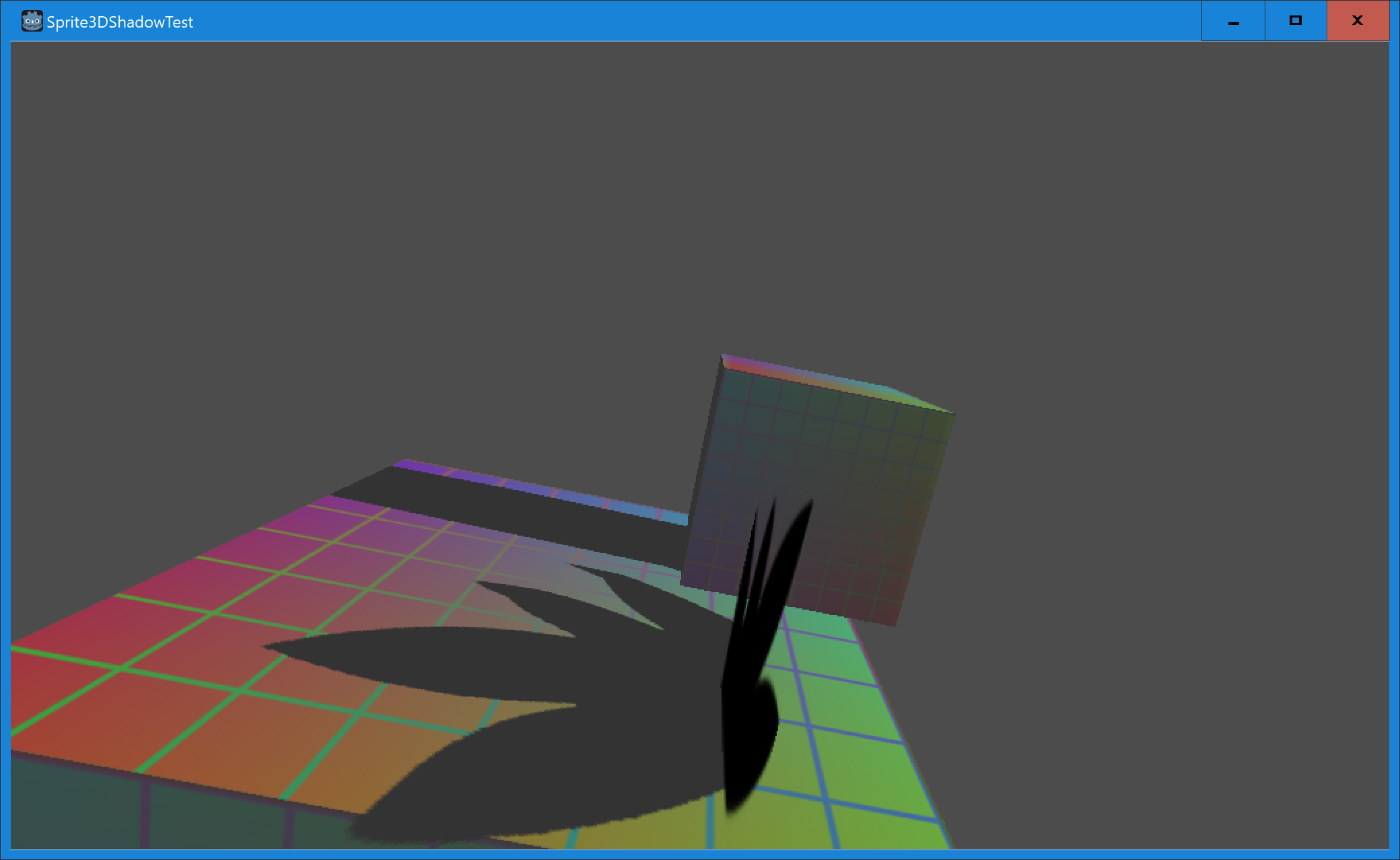Screen dimensions: 1400x860
Task: Click the Godot icon in the title bar
Action: point(32,22)
